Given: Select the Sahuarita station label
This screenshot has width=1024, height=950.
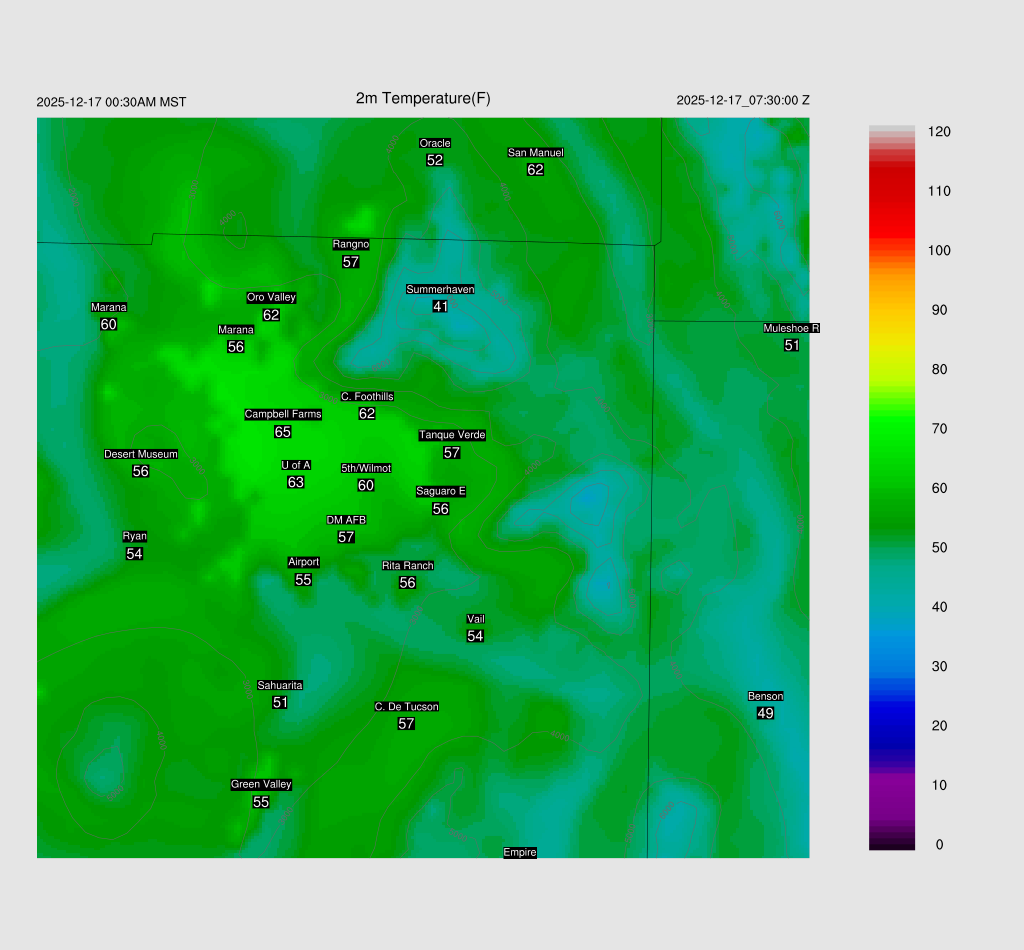Looking at the screenshot, I should tap(280, 685).
